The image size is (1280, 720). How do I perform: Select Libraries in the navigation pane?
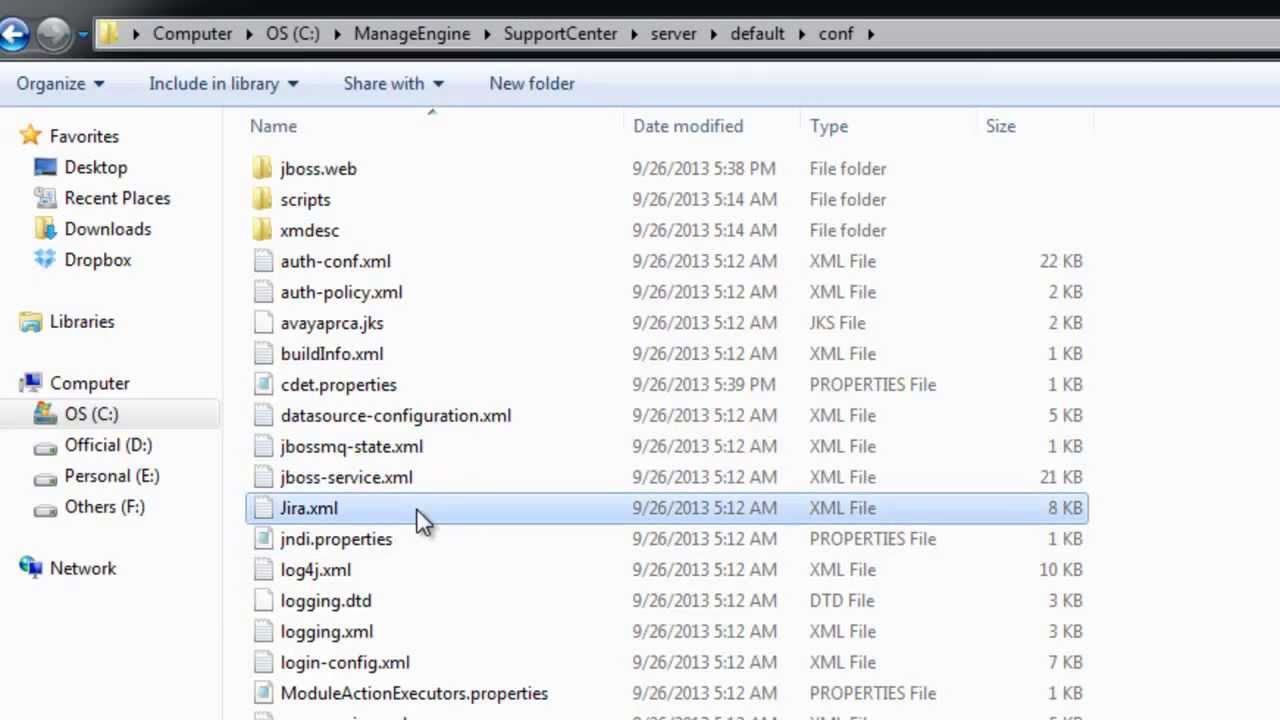coord(82,322)
